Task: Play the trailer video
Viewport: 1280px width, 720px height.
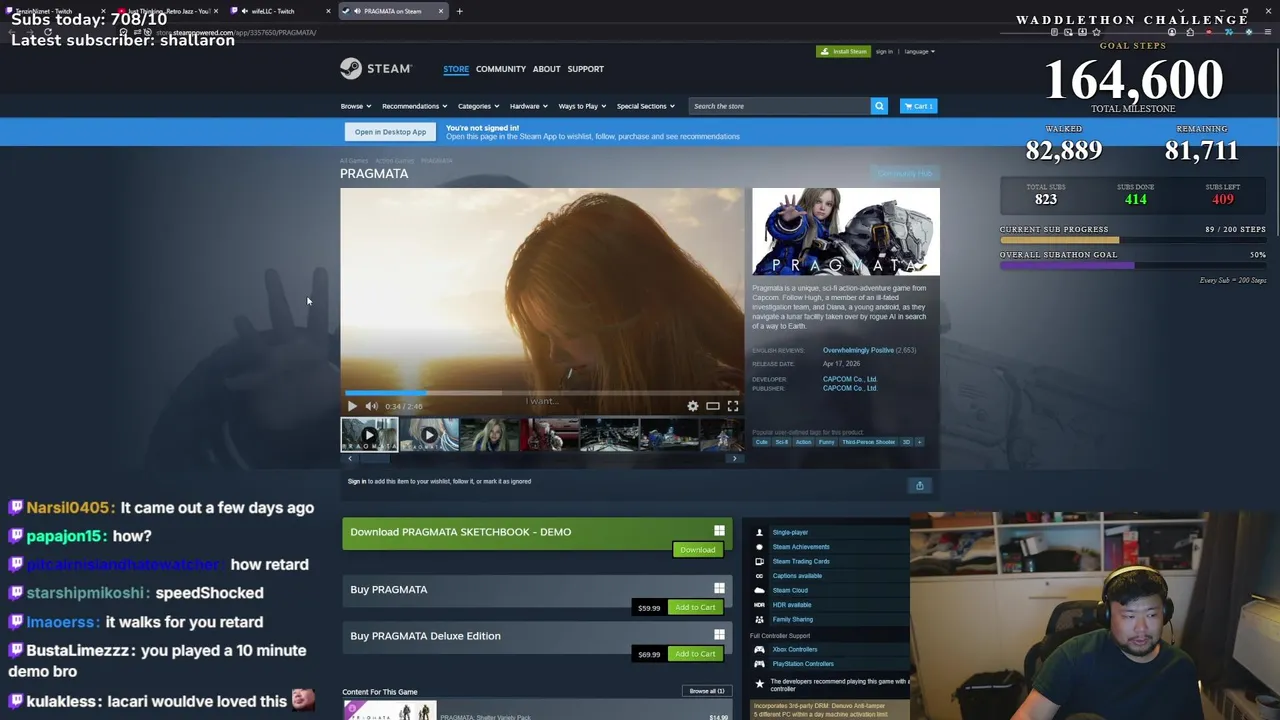Action: 352,406
